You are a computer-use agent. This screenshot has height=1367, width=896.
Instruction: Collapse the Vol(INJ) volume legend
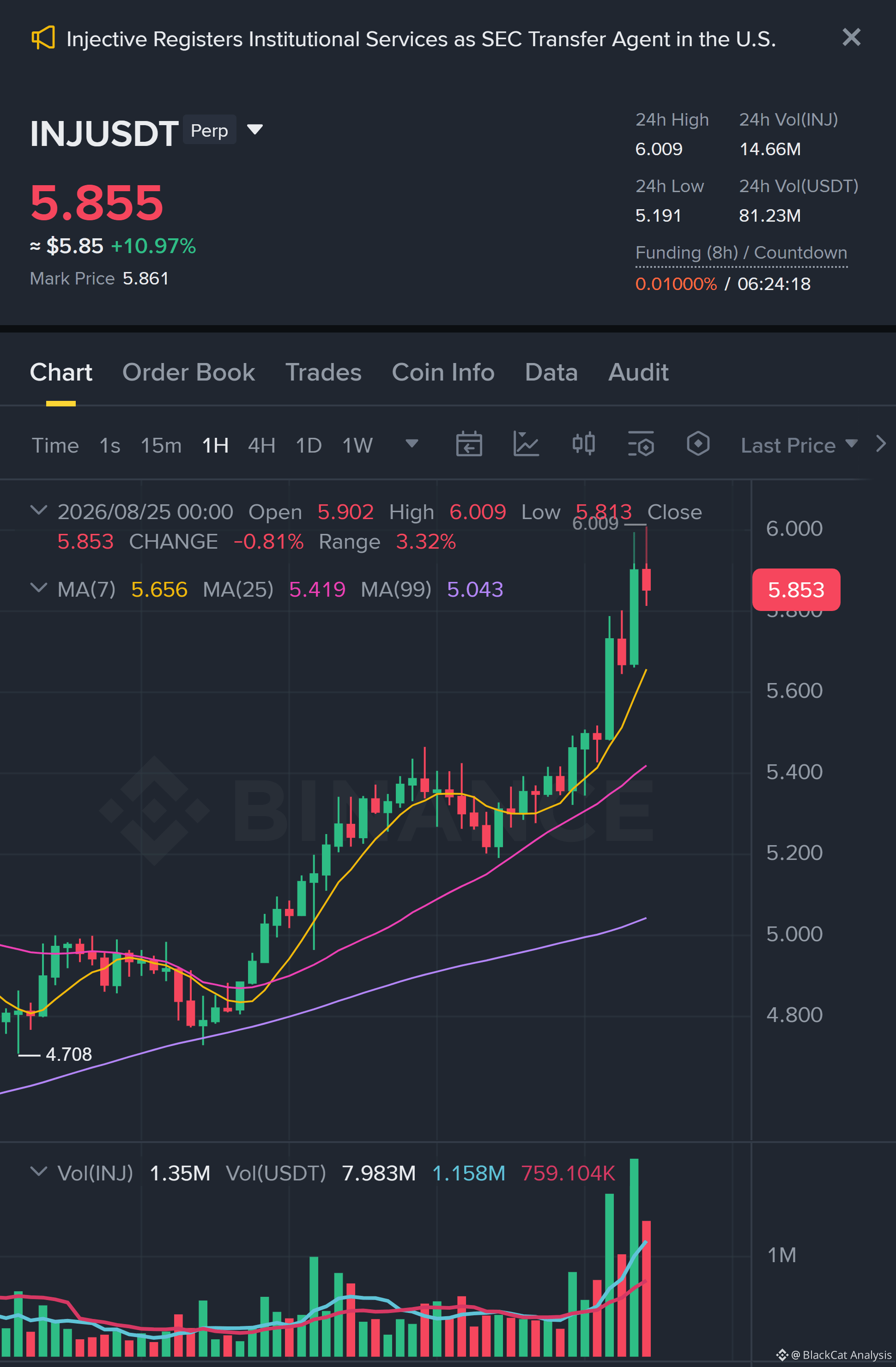tap(38, 1171)
